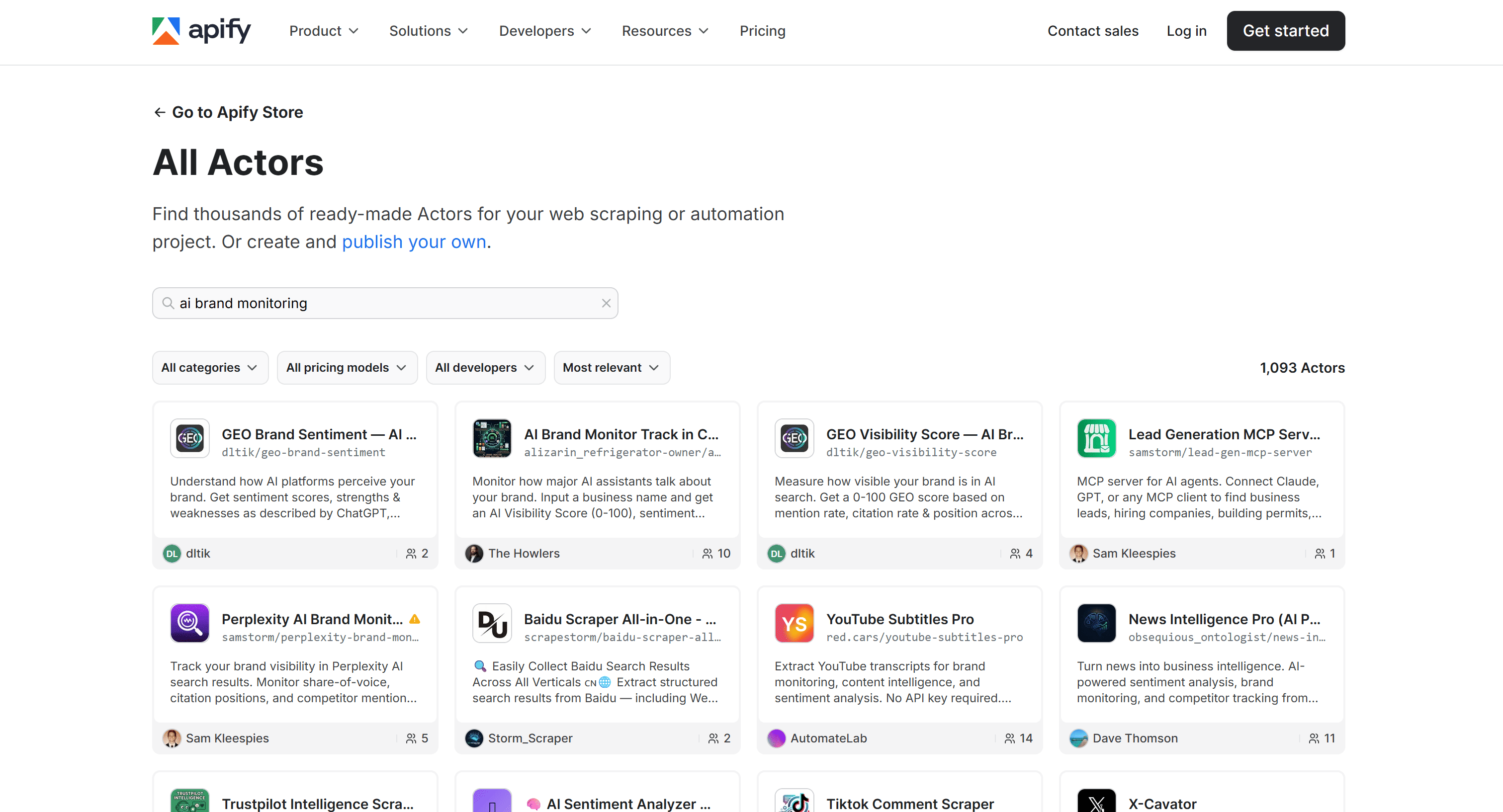Click the publish your own link
The width and height of the screenshot is (1503, 812).
pos(414,241)
